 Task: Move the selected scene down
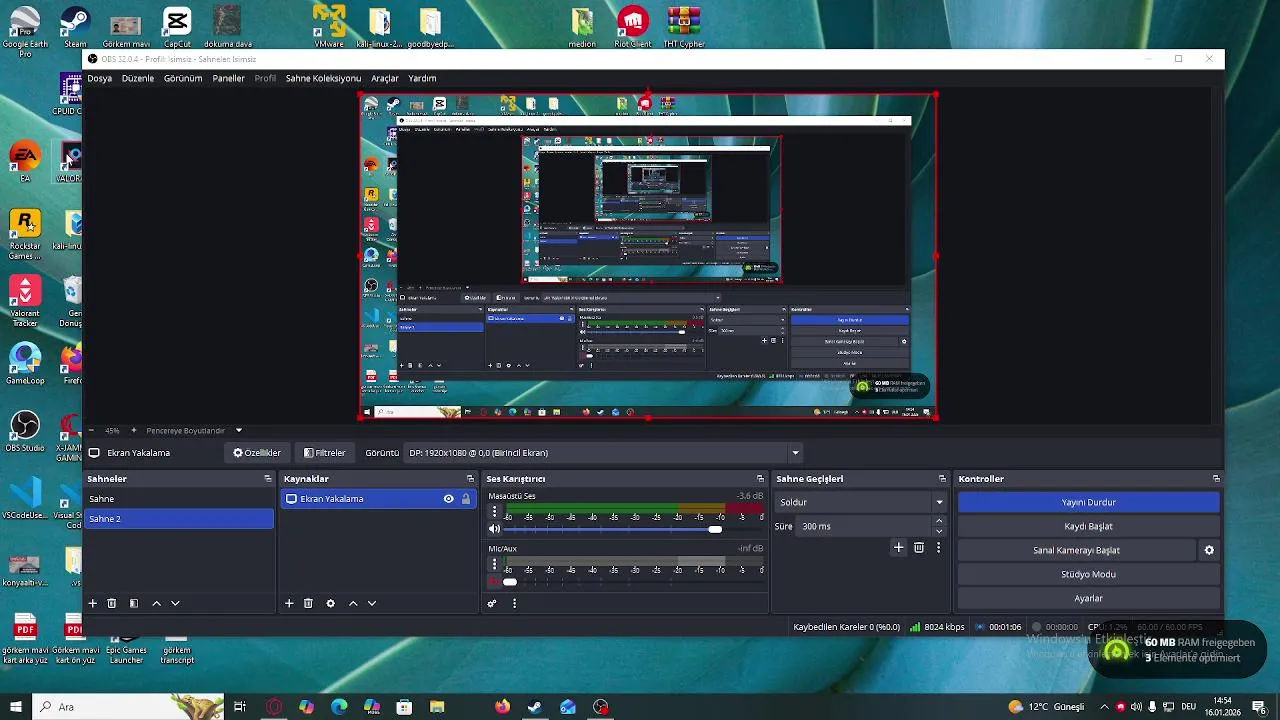[175, 603]
